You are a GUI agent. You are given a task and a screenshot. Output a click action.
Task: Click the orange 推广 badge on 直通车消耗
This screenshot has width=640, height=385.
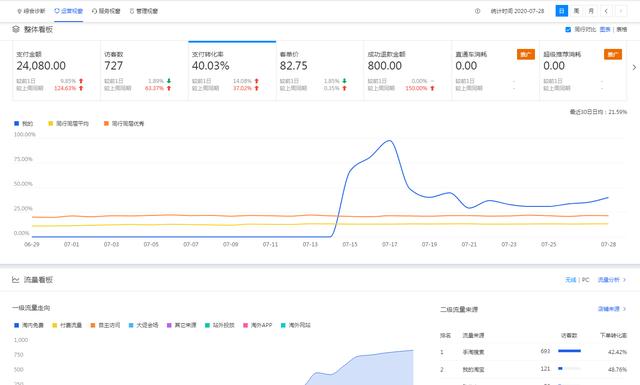(526, 54)
